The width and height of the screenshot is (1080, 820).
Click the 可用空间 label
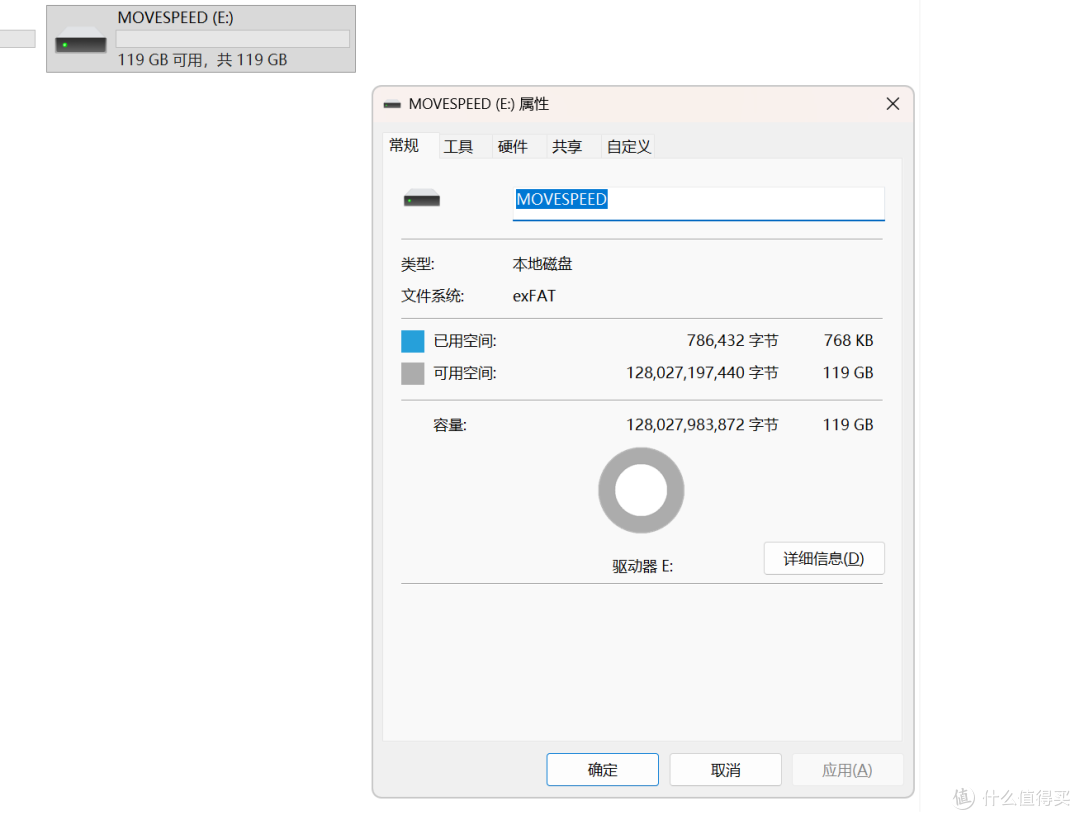465,373
